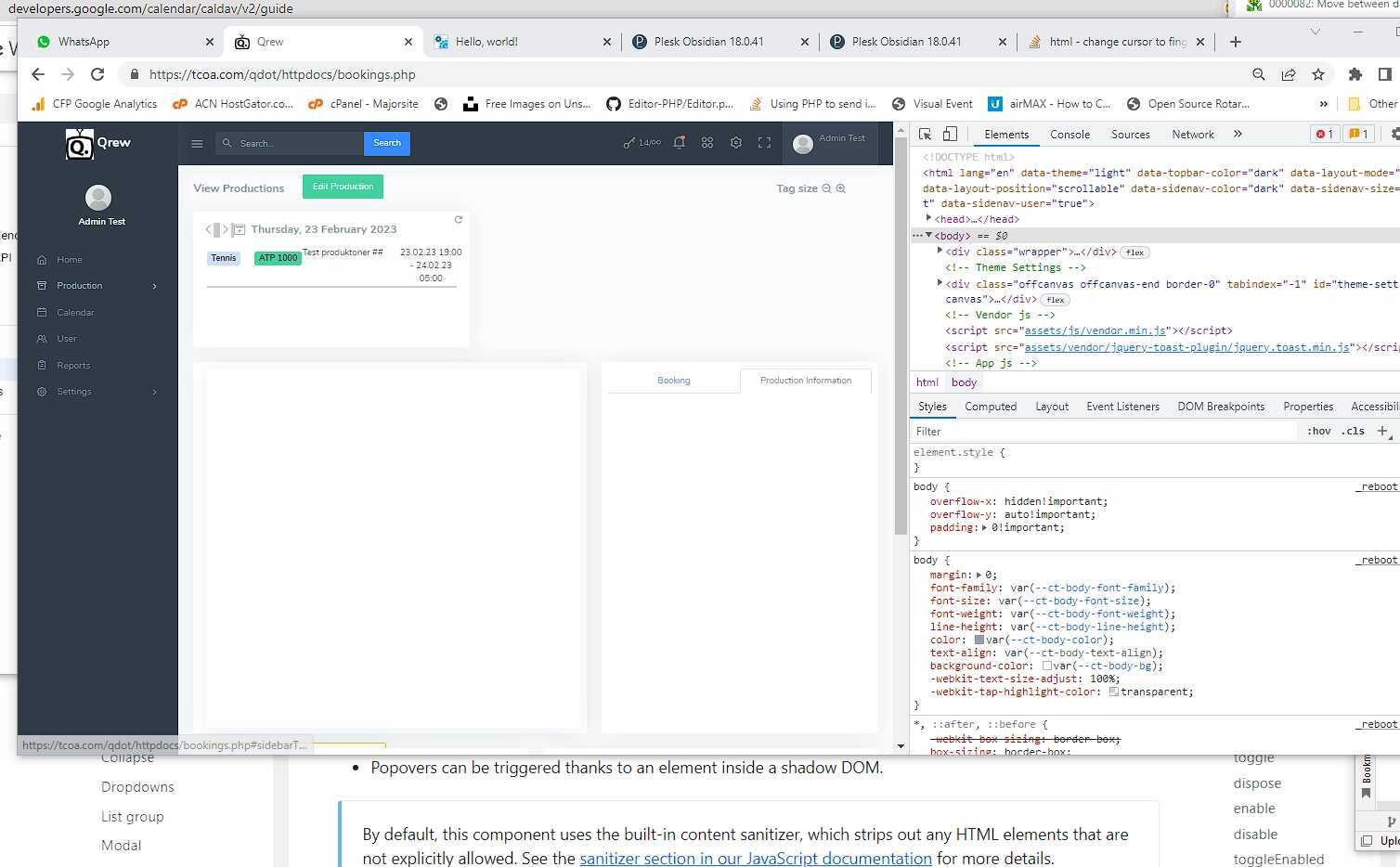Open the vendor.min.js script link
The image size is (1400, 867).
click(1095, 330)
